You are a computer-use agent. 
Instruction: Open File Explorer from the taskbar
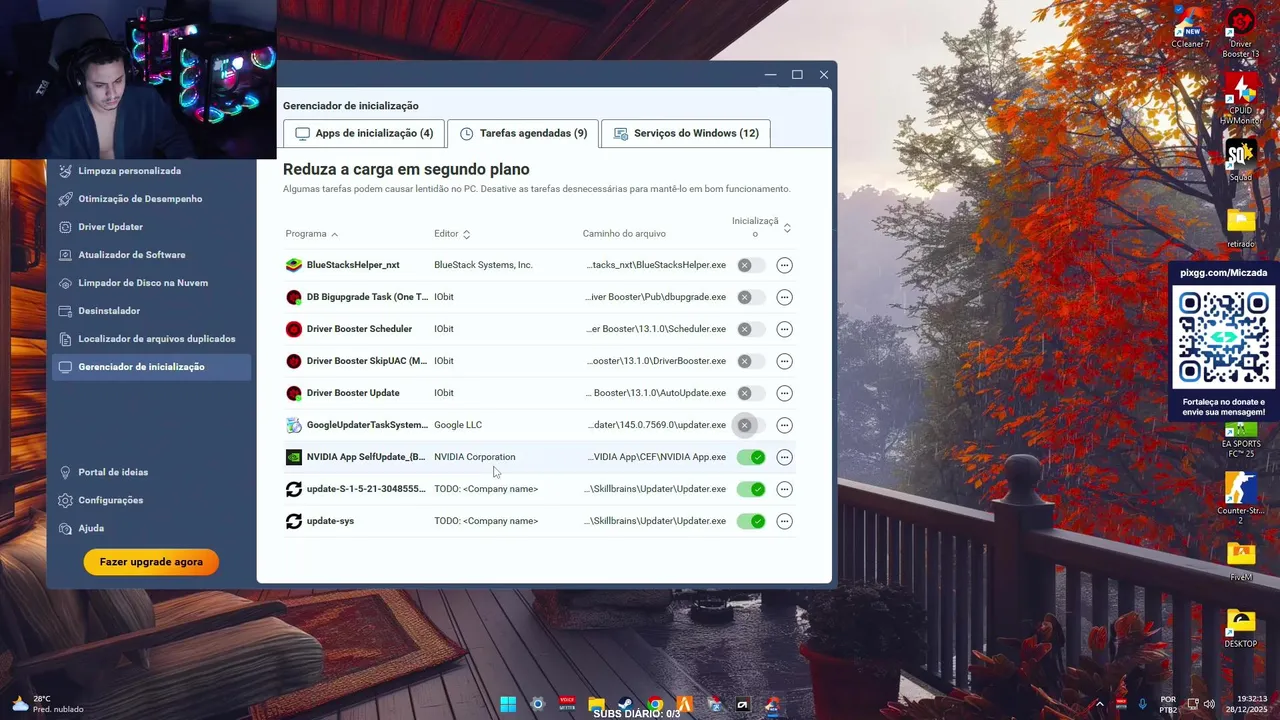596,704
